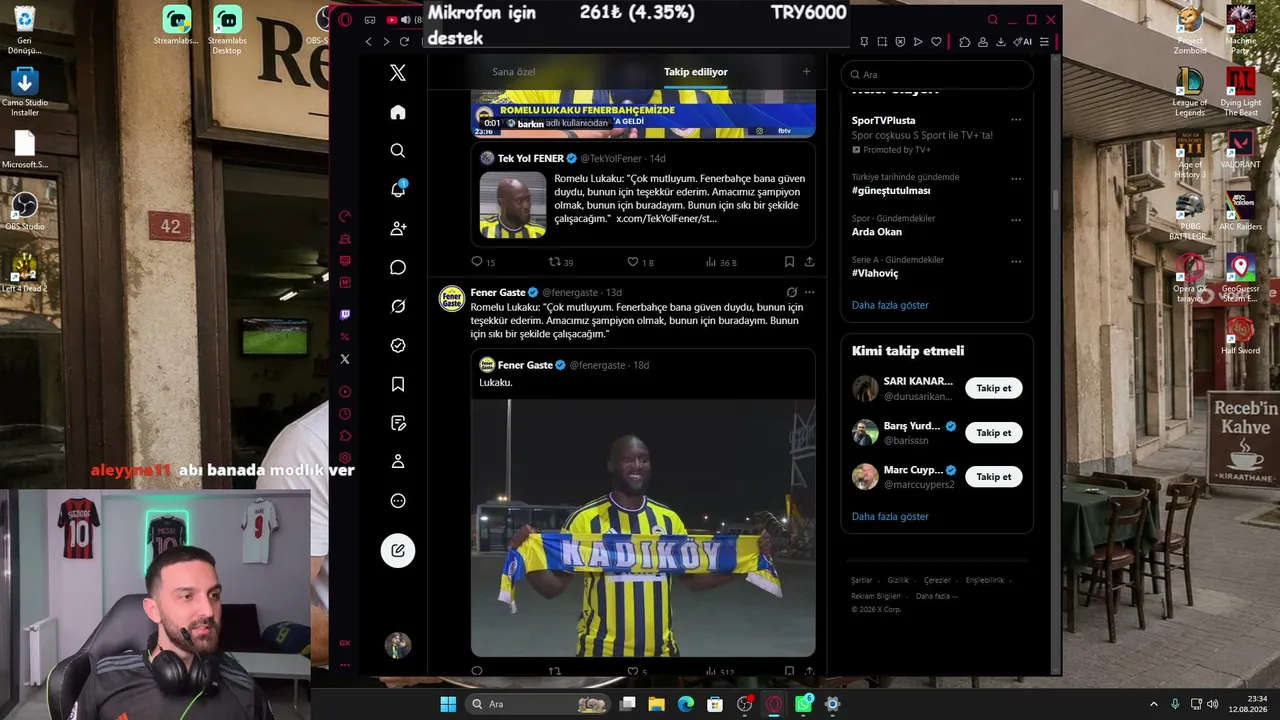The width and height of the screenshot is (1280, 720).
Task: Open X chat messages icon
Action: click(398, 268)
